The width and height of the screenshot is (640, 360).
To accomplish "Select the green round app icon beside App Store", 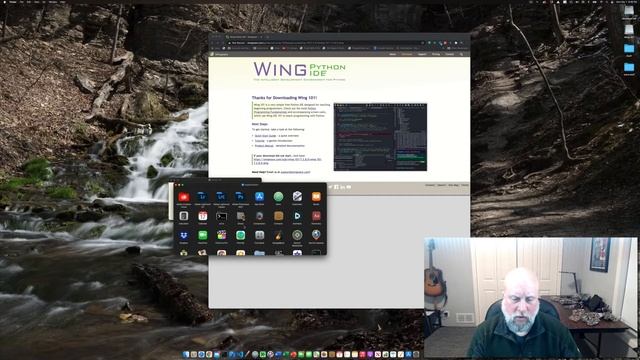I will click(x=278, y=197).
